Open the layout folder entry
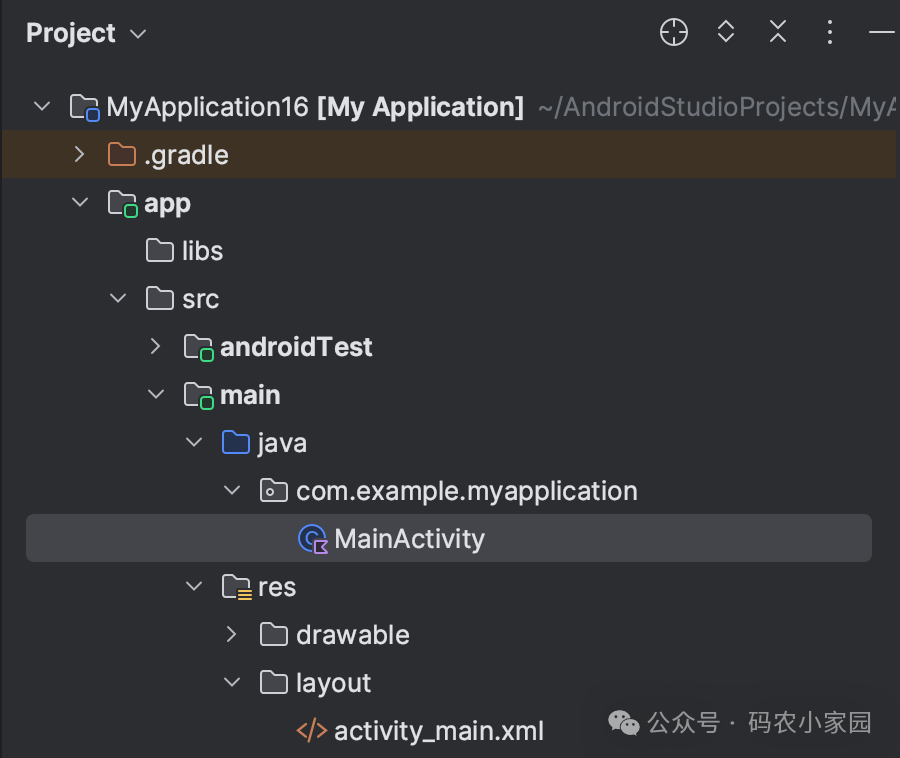 pos(332,682)
